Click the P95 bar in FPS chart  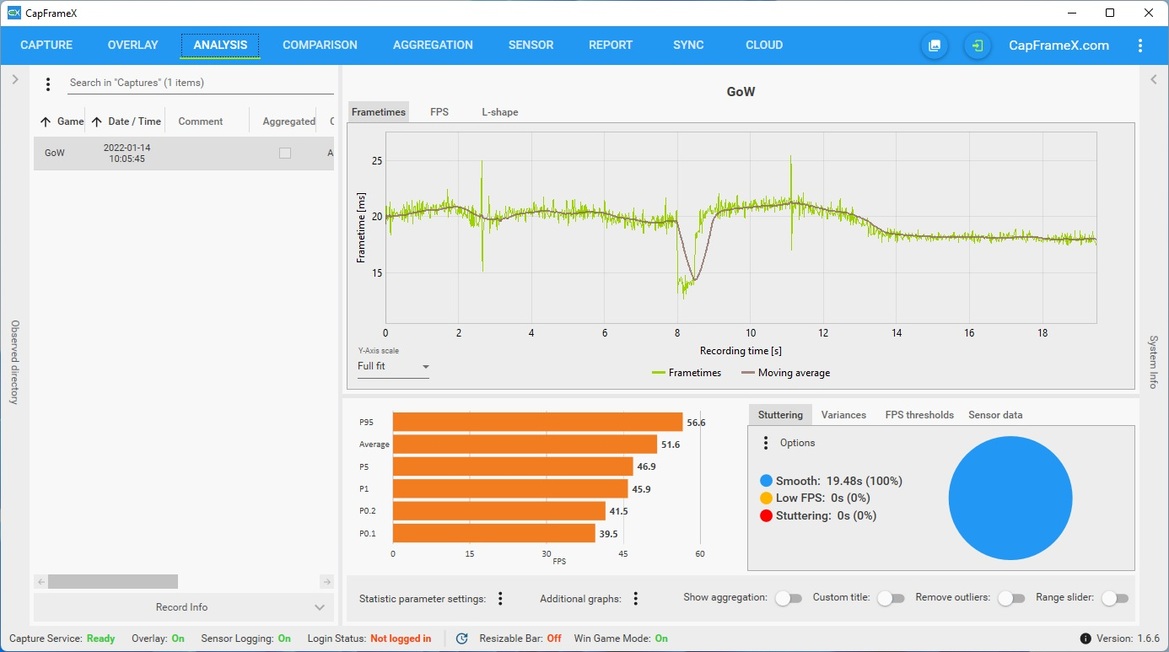538,422
